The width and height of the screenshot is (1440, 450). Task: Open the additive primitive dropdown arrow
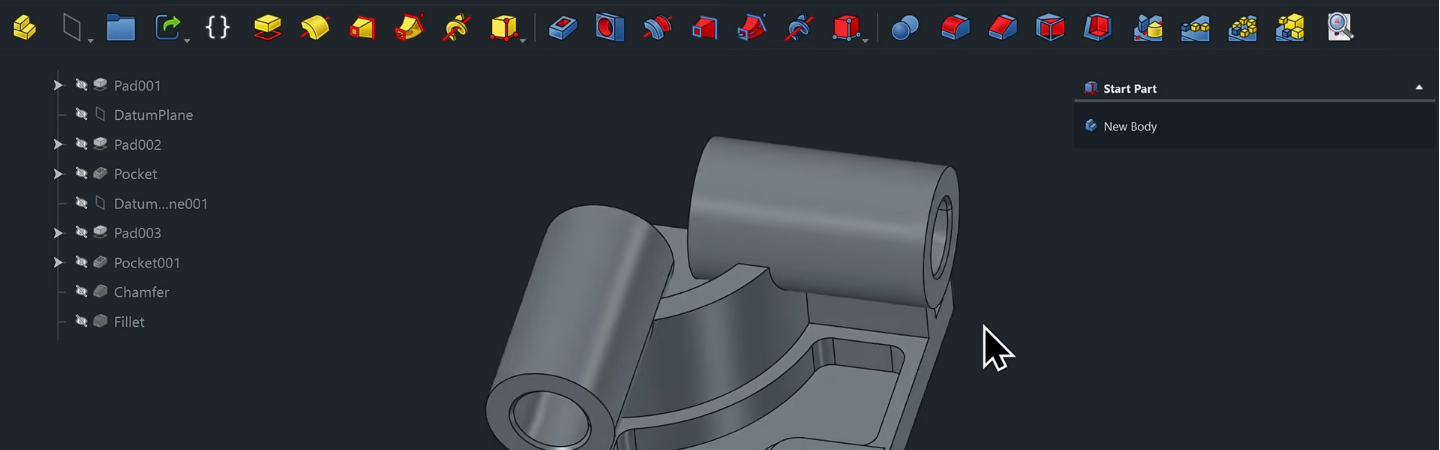(523, 40)
